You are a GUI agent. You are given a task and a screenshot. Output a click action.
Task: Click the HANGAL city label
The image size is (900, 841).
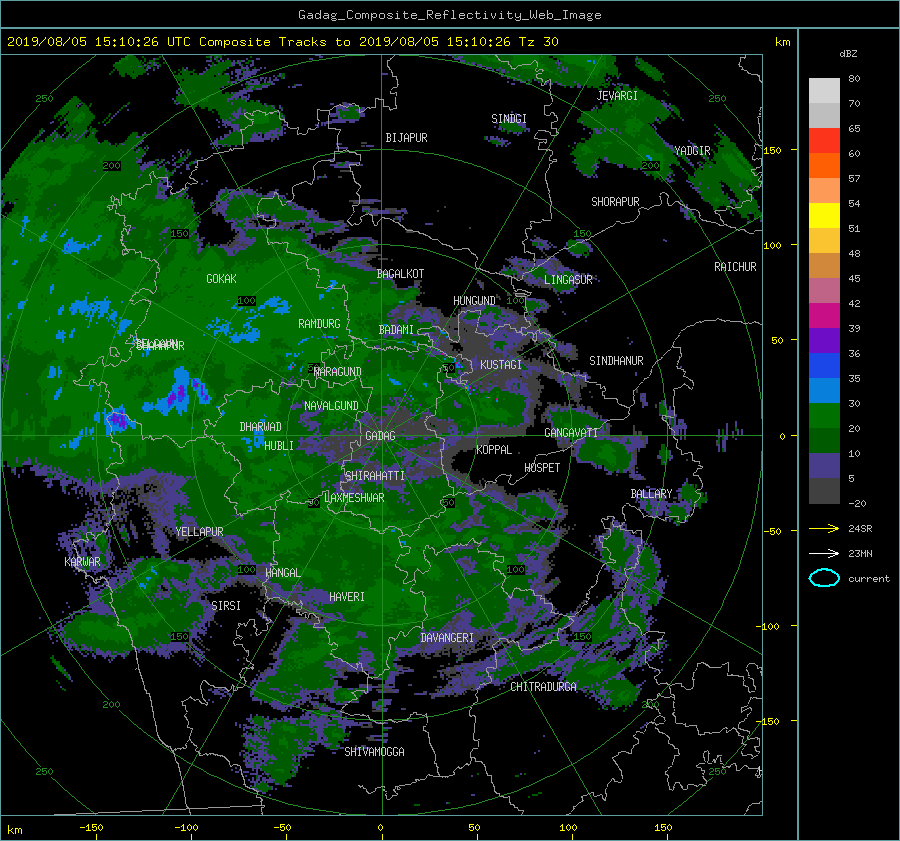(x=283, y=573)
